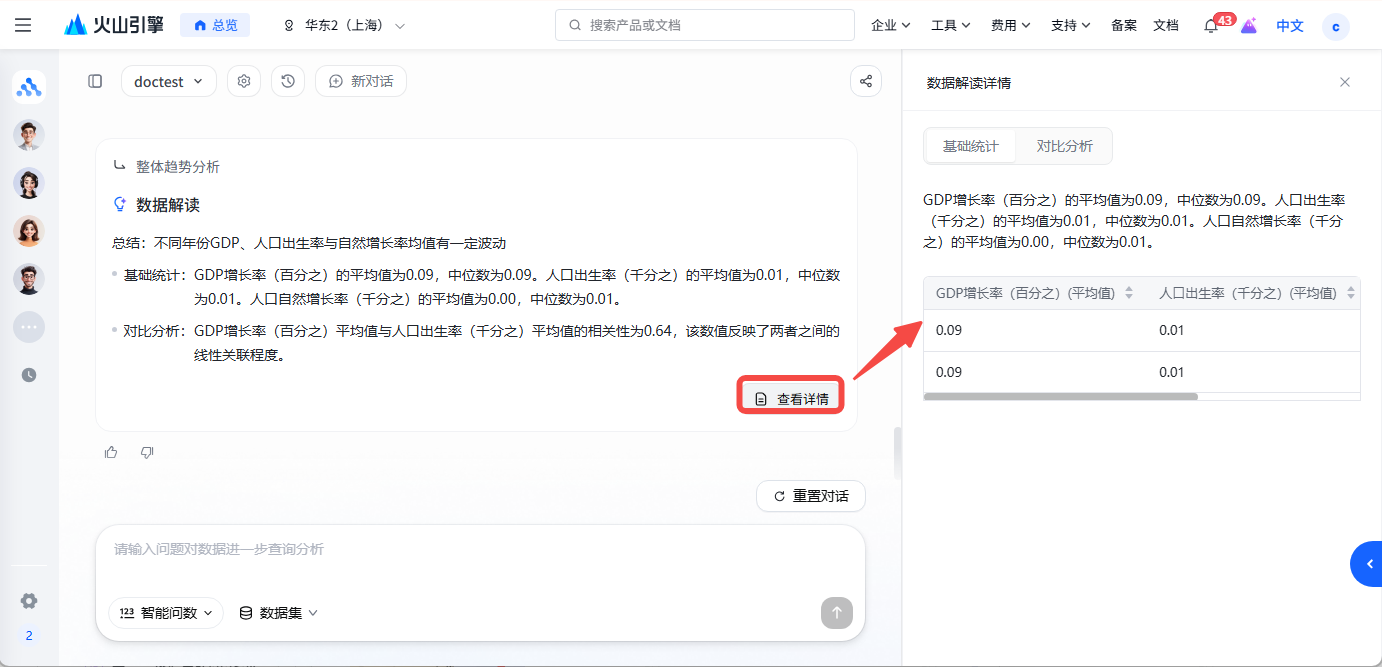Start a 新对话 new conversation
Image resolution: width=1382 pixels, height=667 pixels.
tap(361, 81)
